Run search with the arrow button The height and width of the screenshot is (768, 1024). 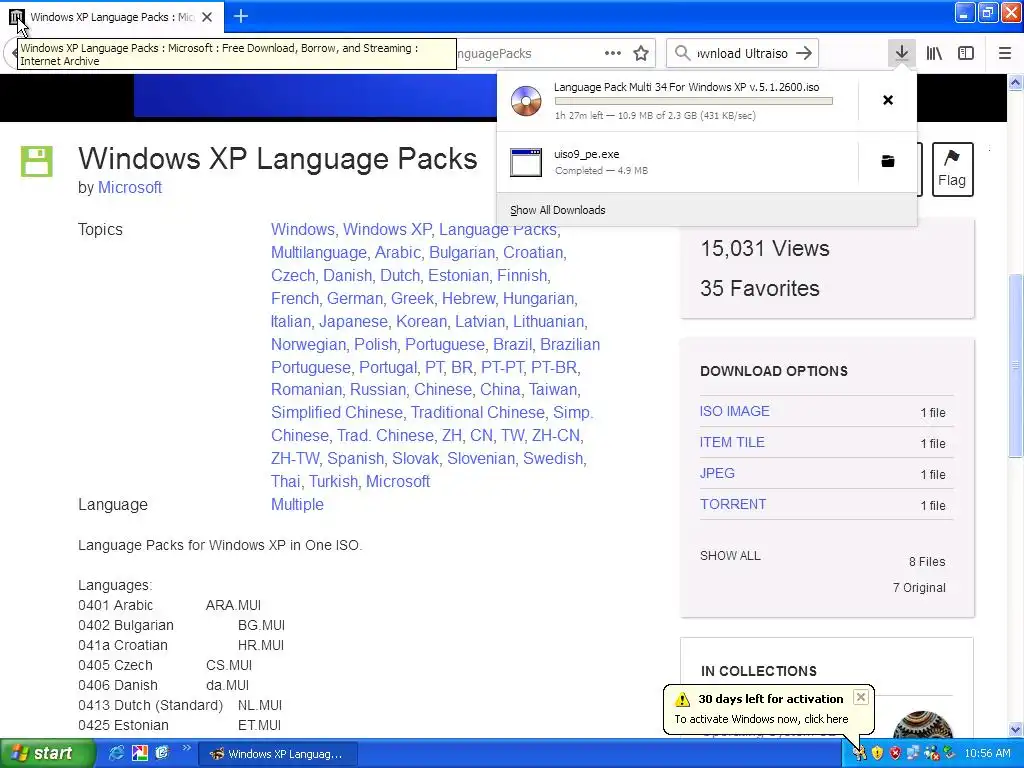pyautogui.click(x=804, y=54)
